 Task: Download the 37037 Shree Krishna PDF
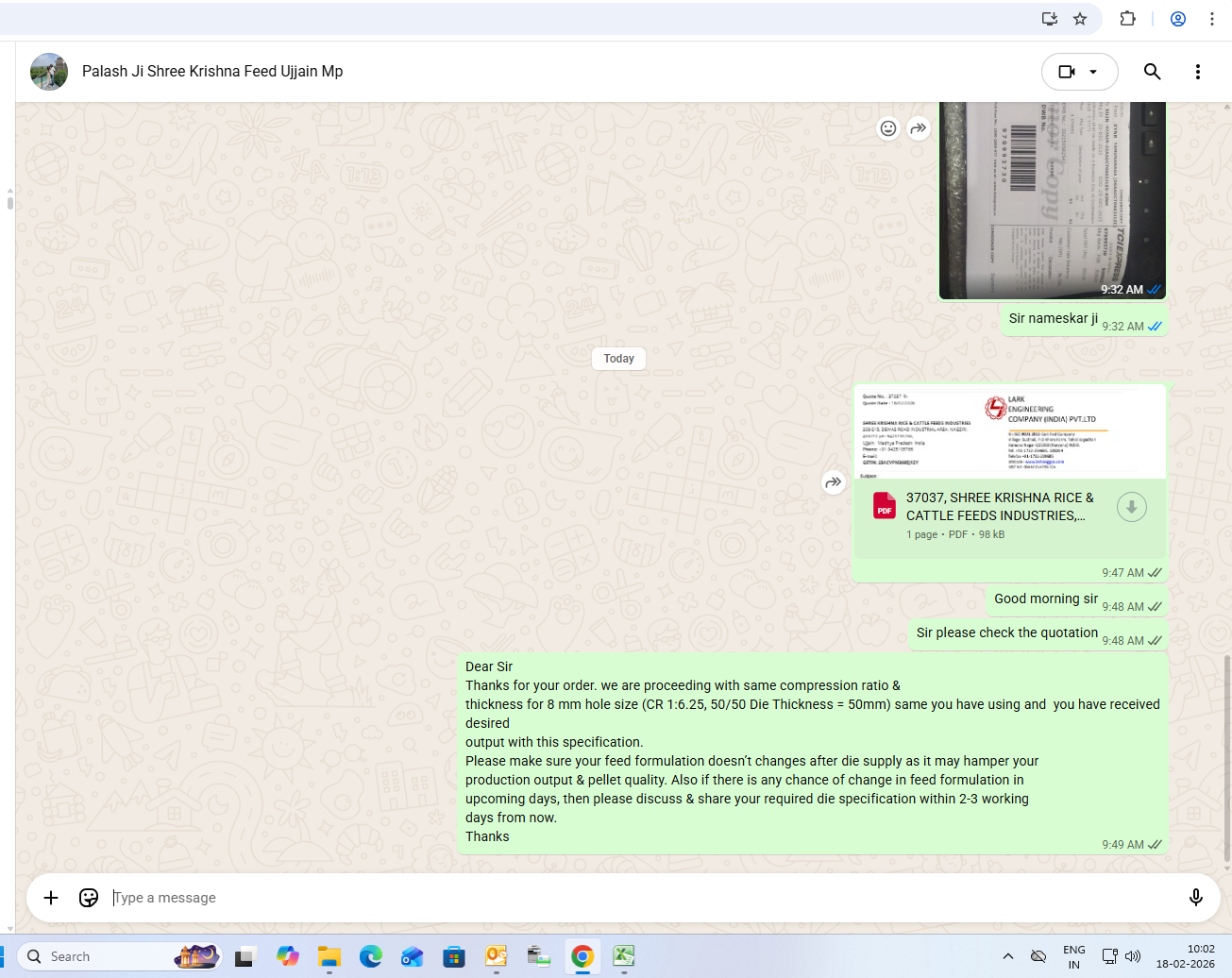coord(1131,507)
